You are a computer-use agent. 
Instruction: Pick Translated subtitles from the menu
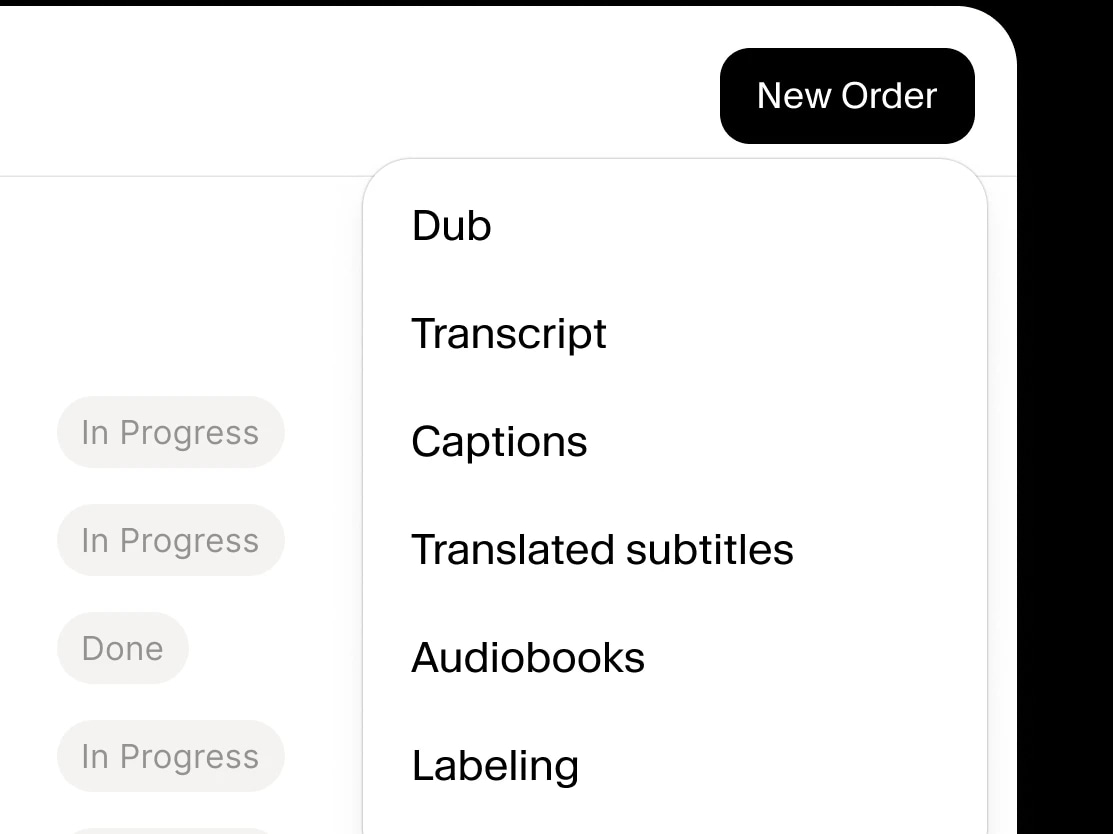pyautogui.click(x=602, y=549)
